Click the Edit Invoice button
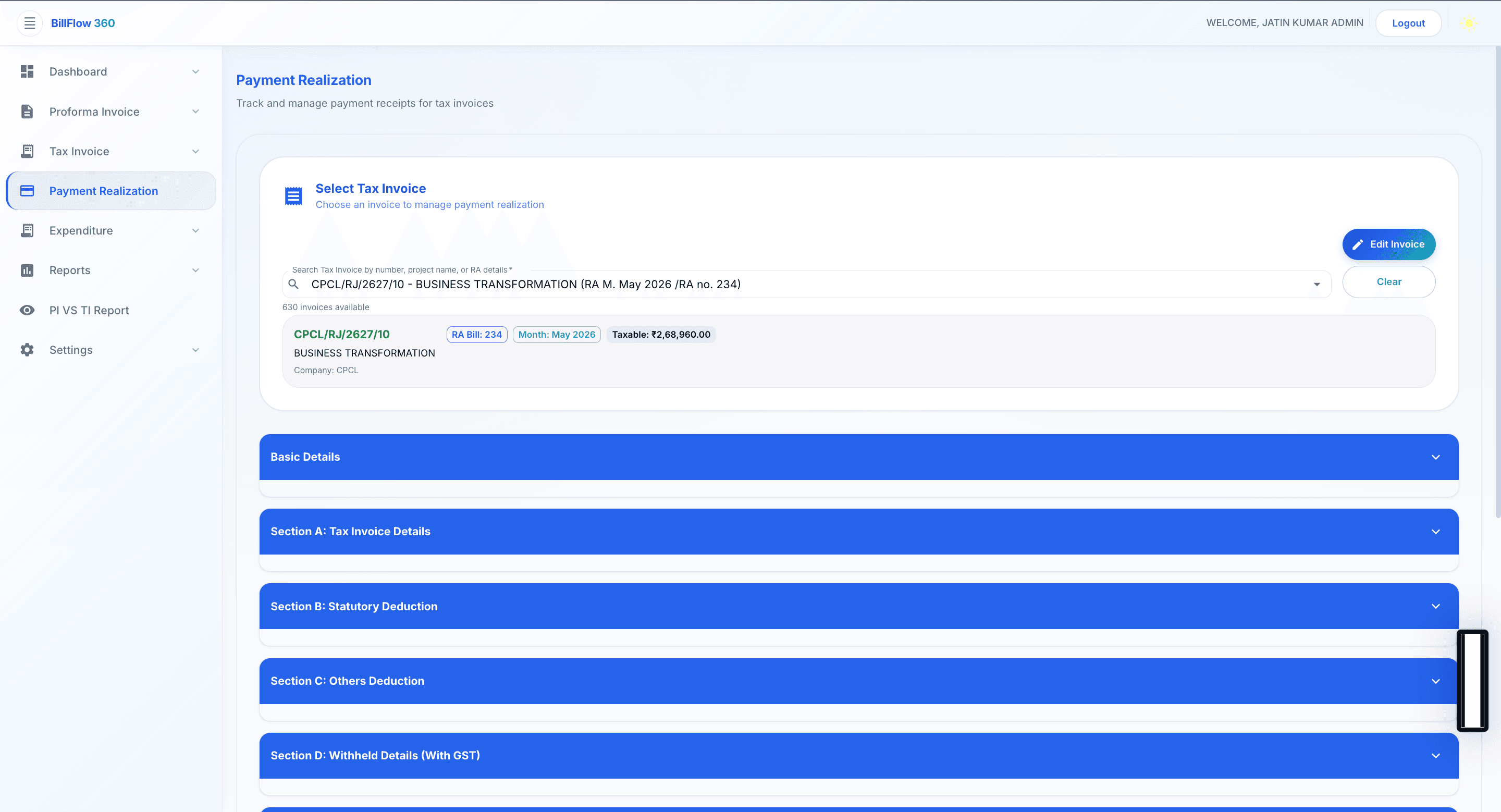The width and height of the screenshot is (1501, 812). pos(1388,244)
